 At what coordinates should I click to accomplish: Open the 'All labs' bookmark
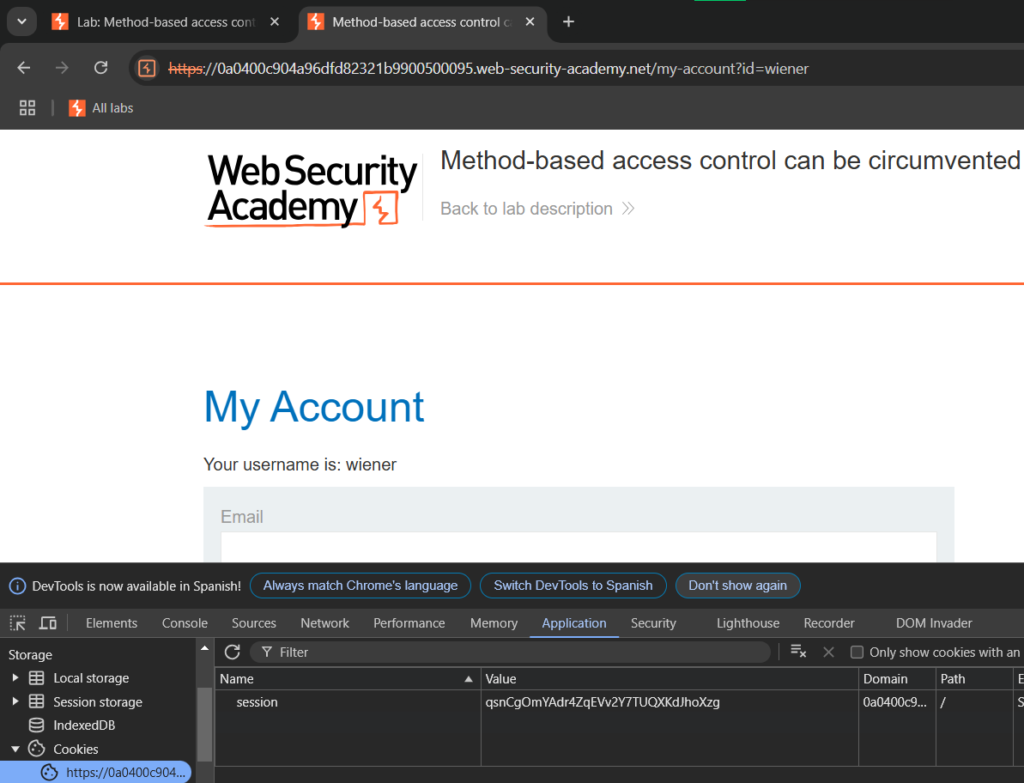coord(101,108)
